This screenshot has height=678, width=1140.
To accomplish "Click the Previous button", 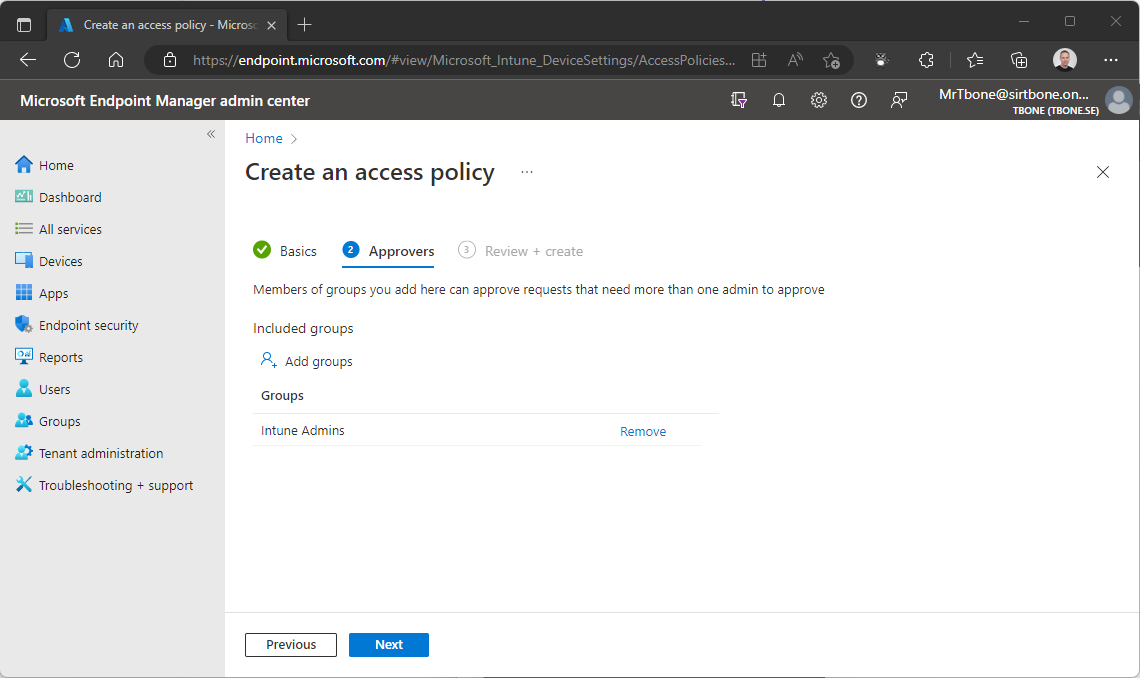I will 290,644.
